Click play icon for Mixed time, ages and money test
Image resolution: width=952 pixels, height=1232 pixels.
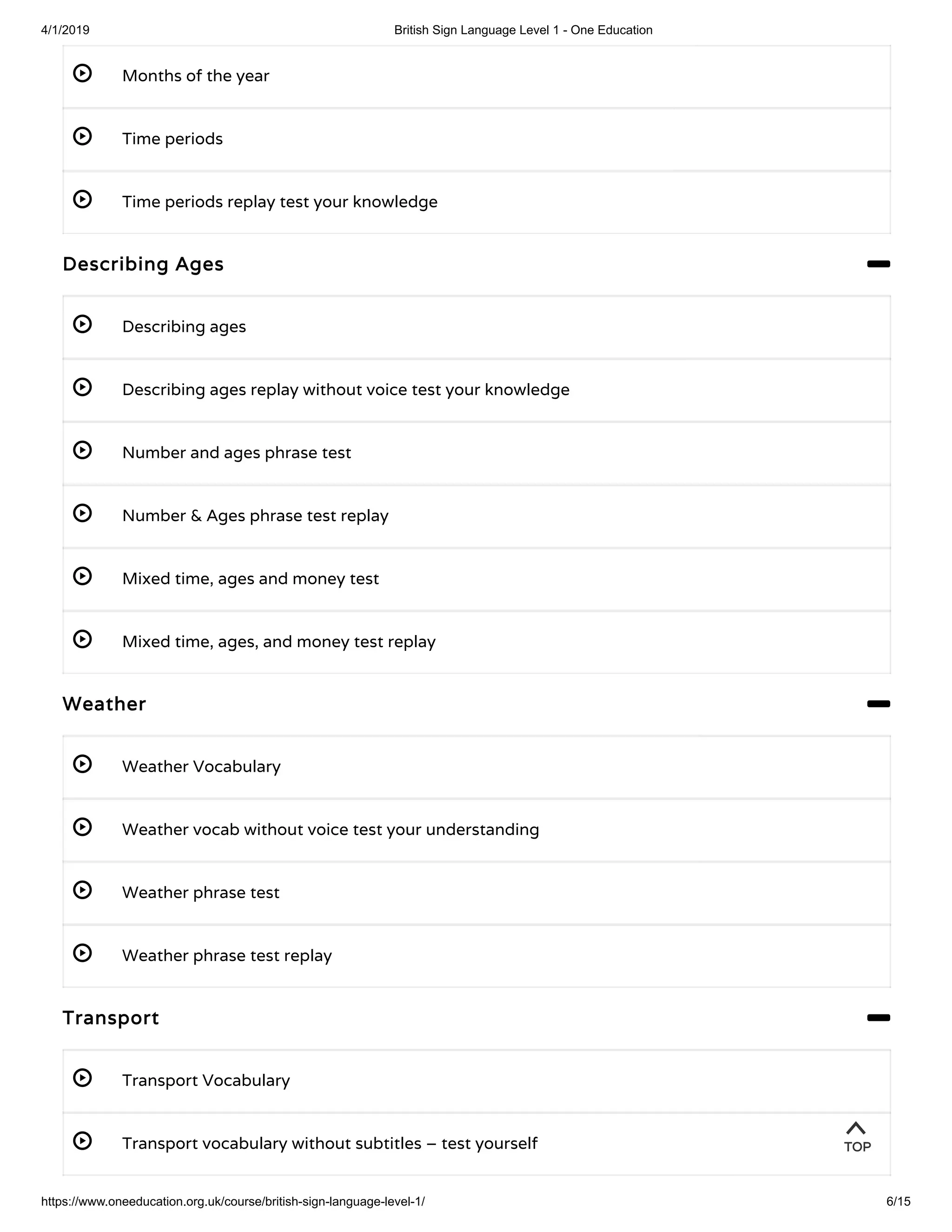(82, 576)
